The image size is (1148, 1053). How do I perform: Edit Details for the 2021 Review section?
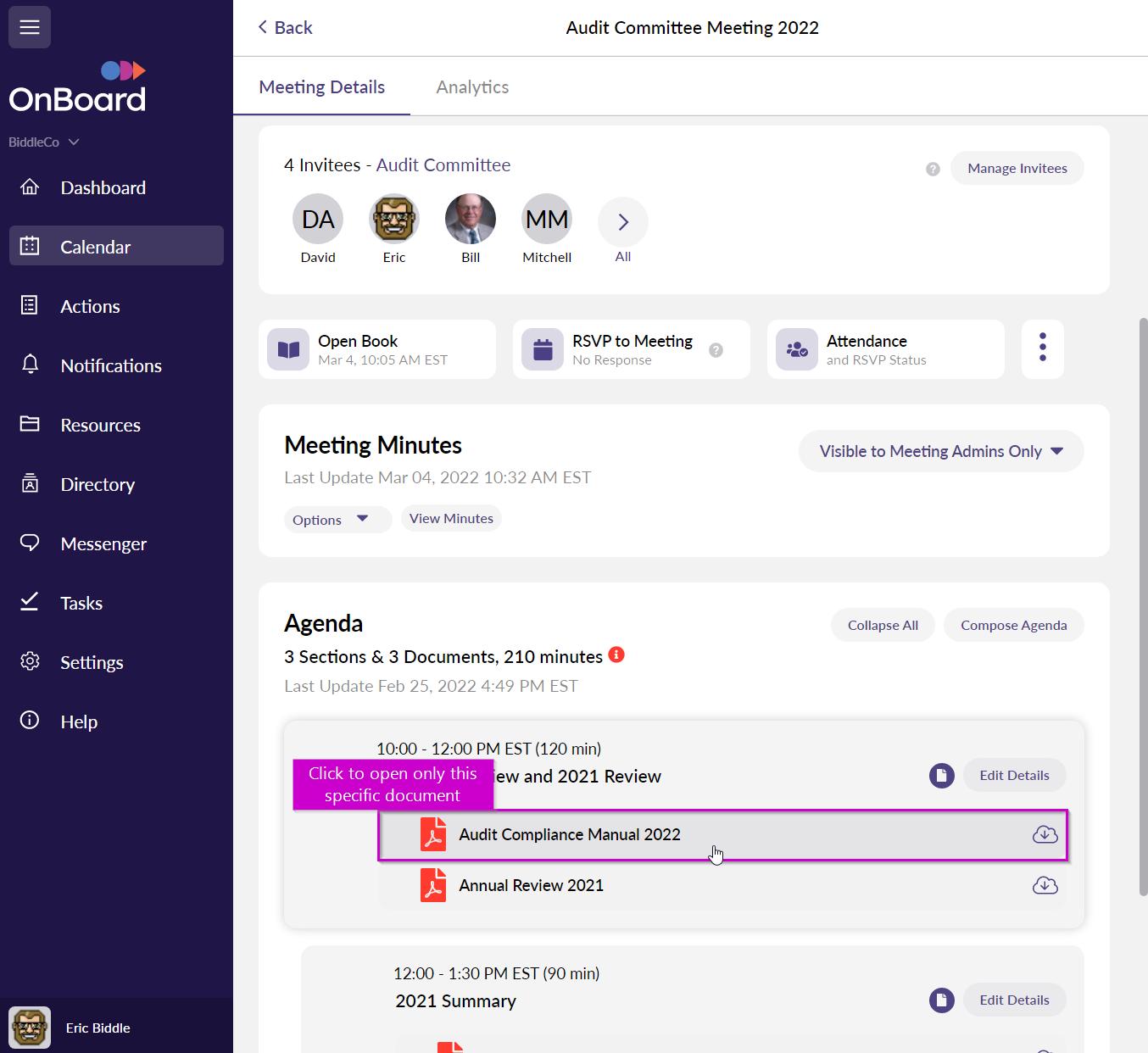coord(1014,775)
